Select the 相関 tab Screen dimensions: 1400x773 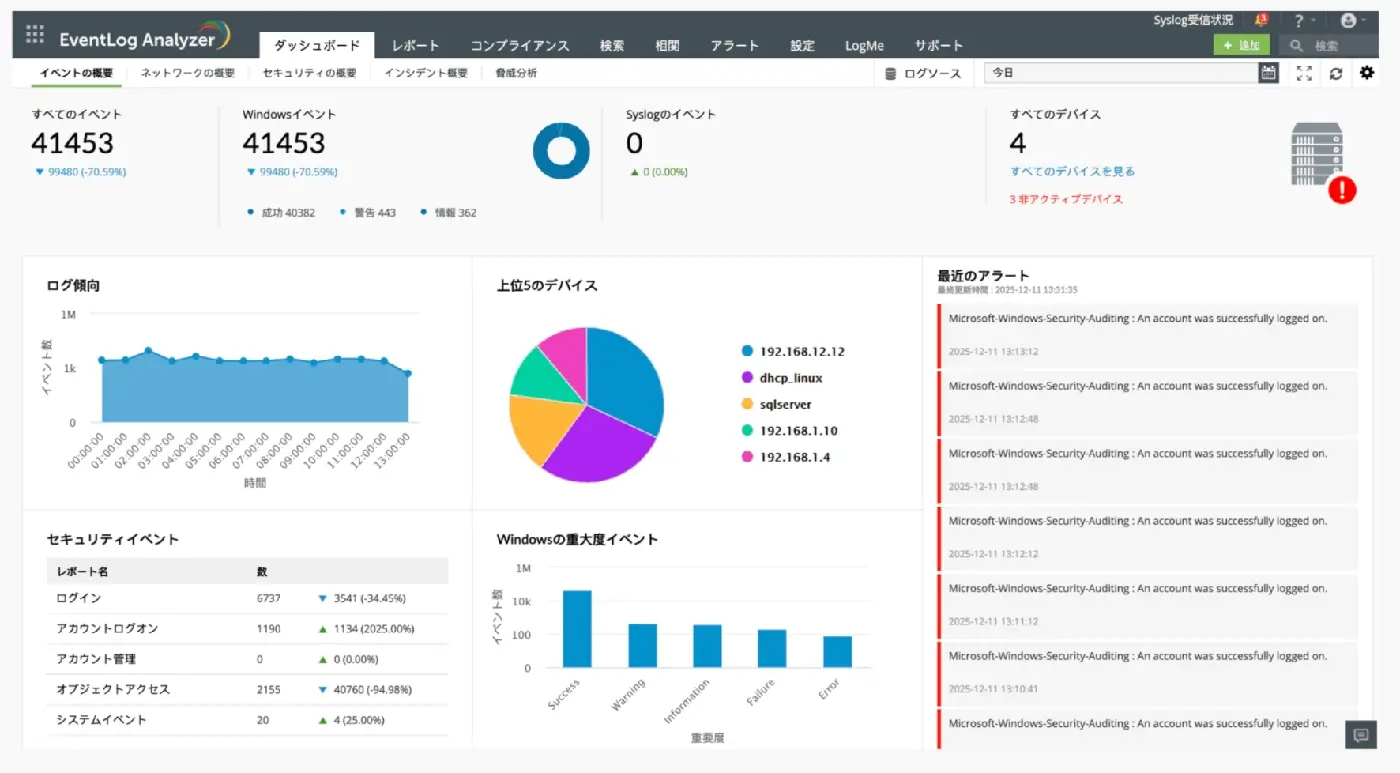667,46
